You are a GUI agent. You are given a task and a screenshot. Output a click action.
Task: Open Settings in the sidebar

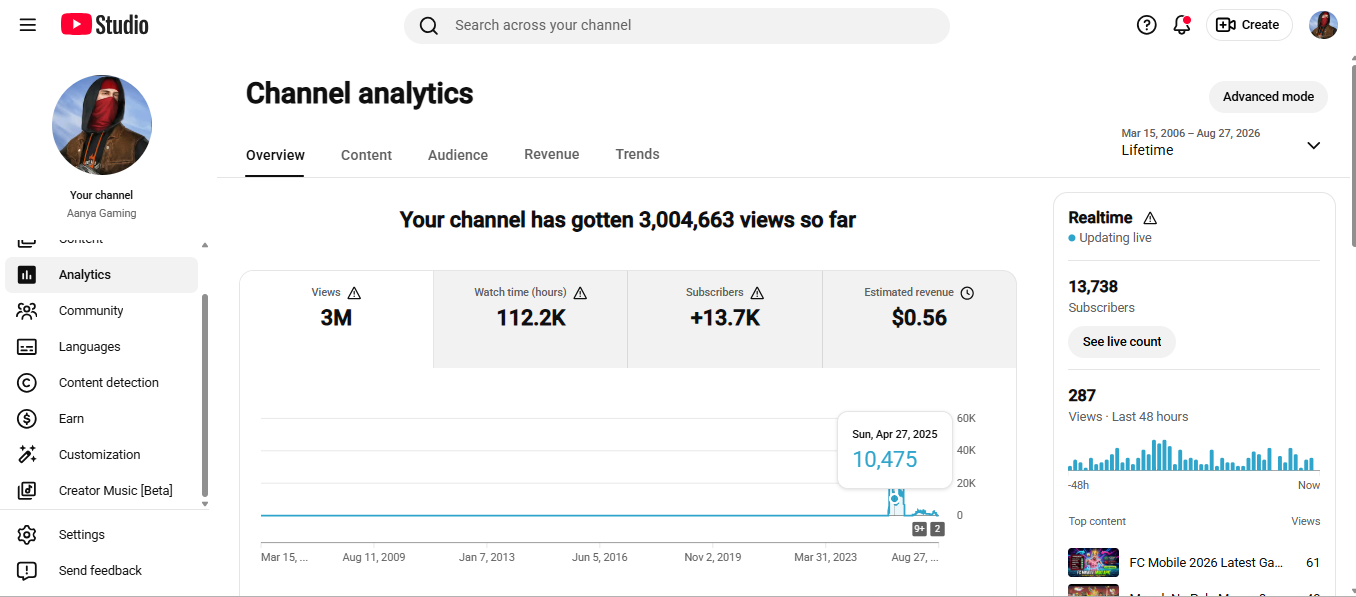click(101, 535)
